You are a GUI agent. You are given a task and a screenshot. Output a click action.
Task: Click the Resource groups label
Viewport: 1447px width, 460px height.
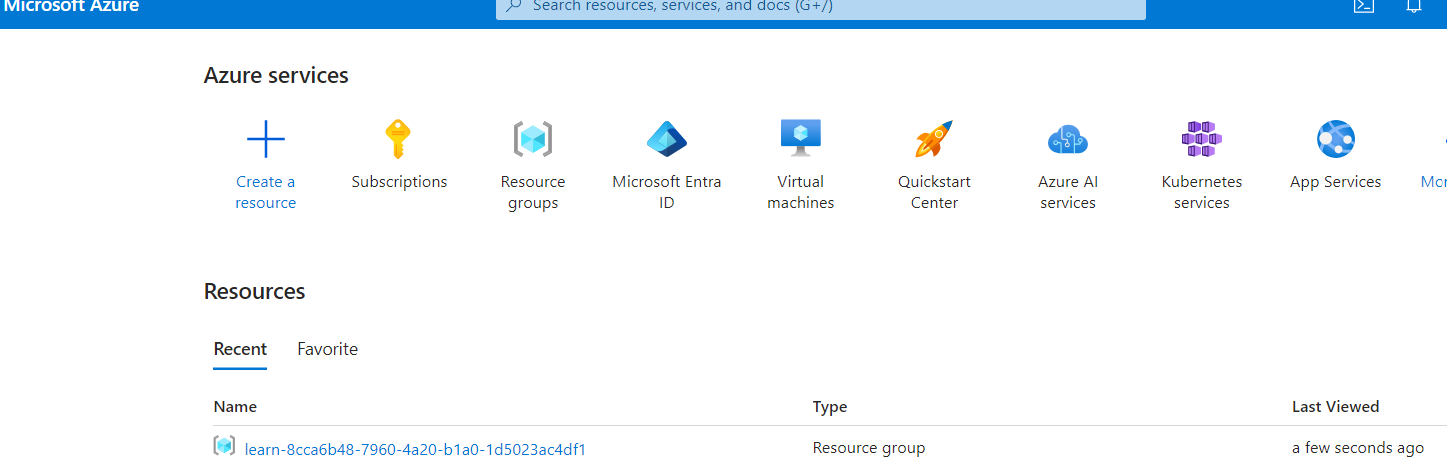click(x=533, y=192)
